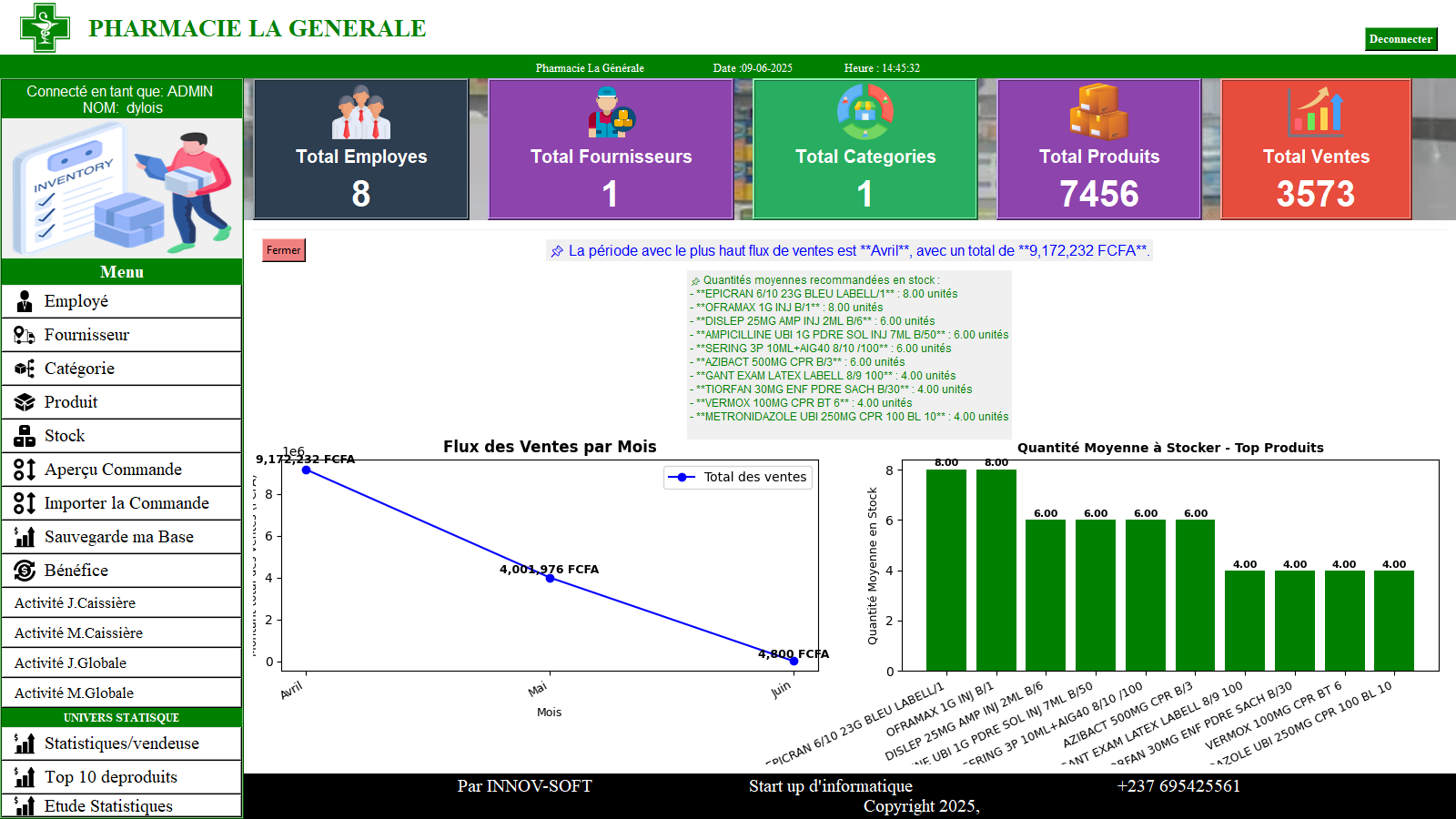Click the Total Ventes chart icon
The width and height of the screenshot is (1456, 819).
(x=1315, y=112)
